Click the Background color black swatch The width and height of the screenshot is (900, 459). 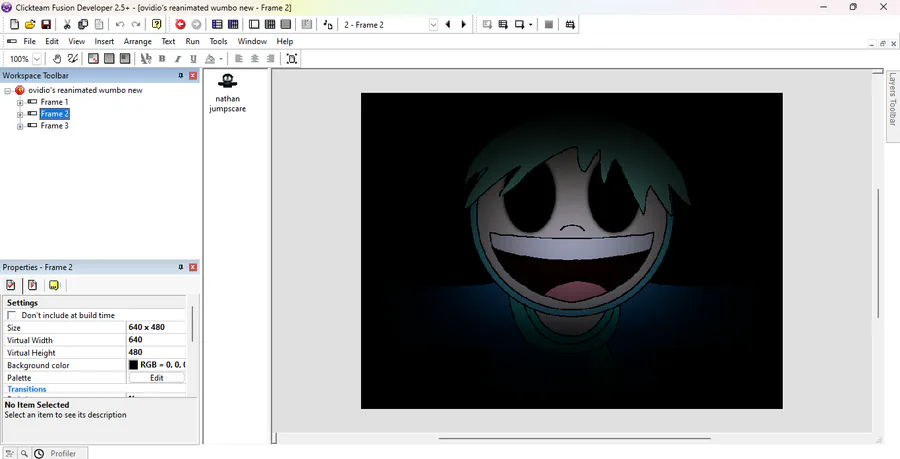(x=133, y=365)
